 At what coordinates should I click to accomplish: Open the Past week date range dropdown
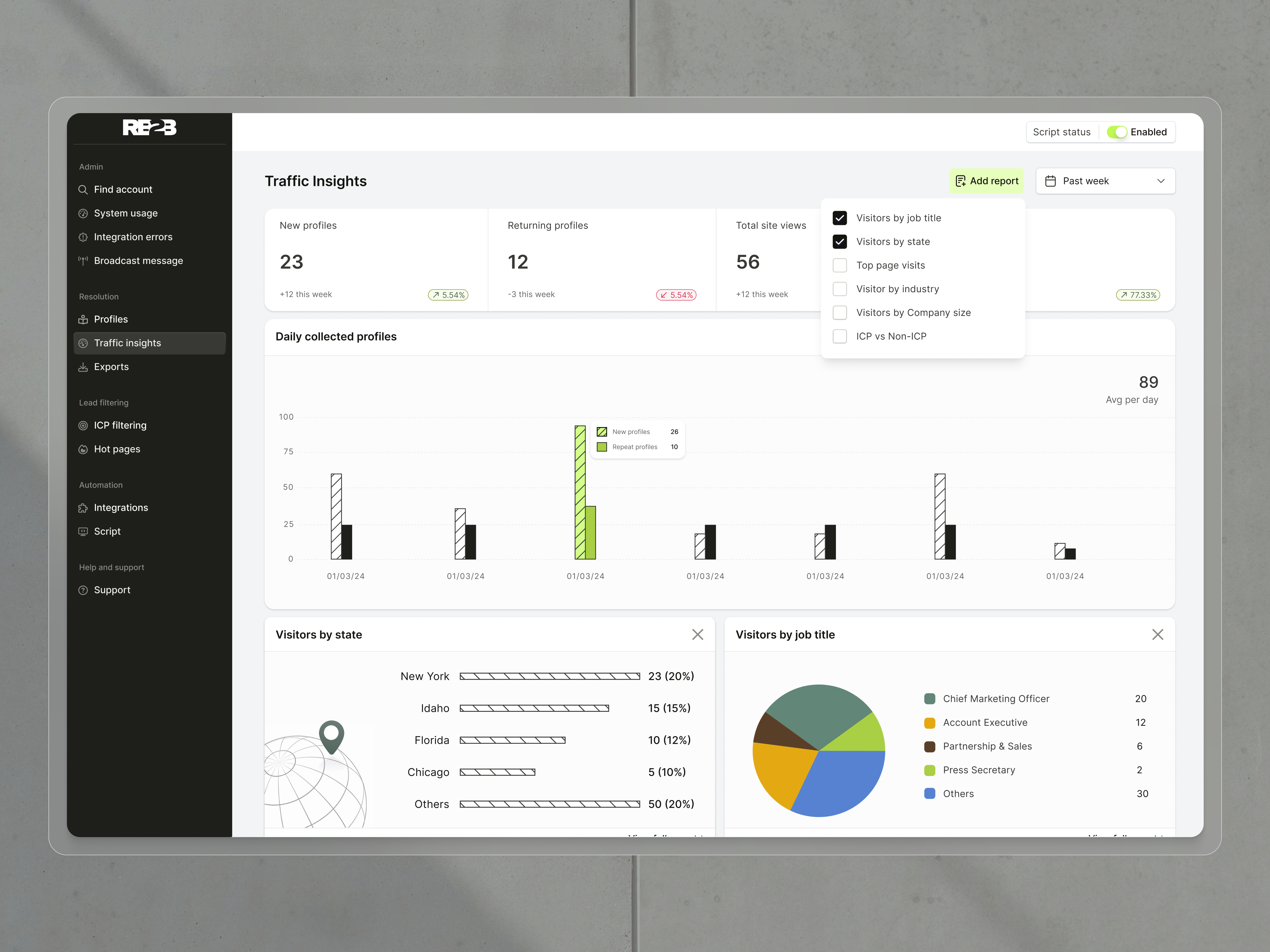(1105, 181)
